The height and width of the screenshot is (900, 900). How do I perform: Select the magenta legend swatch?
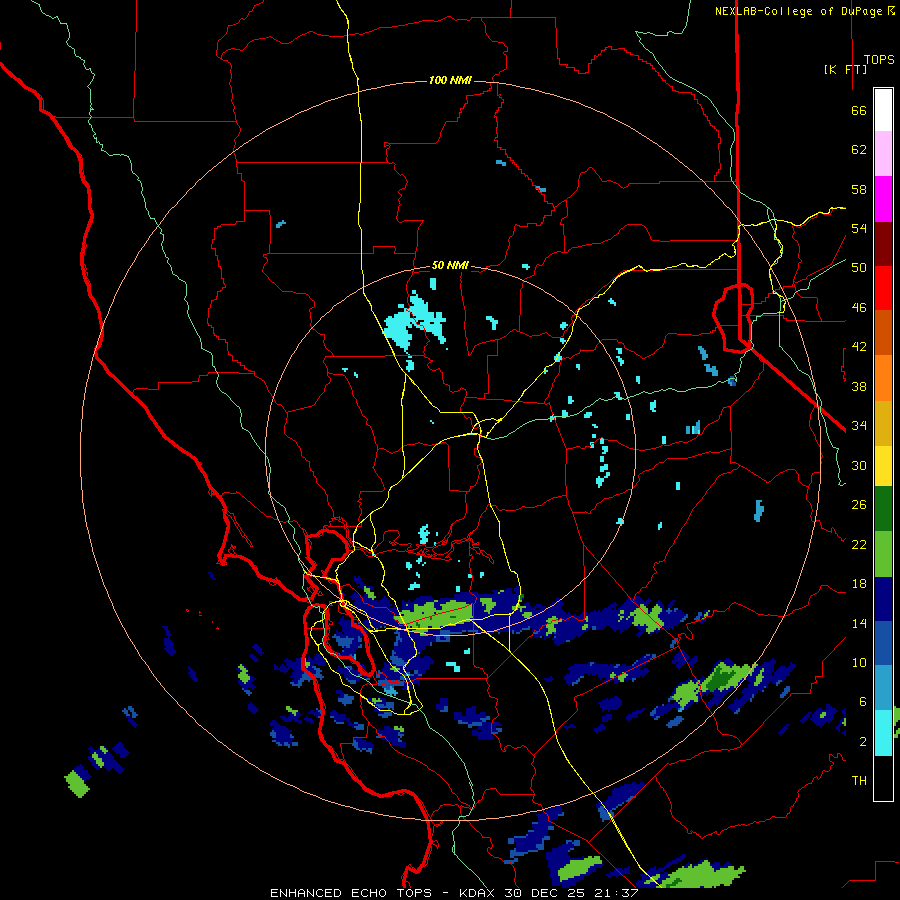pyautogui.click(x=883, y=199)
